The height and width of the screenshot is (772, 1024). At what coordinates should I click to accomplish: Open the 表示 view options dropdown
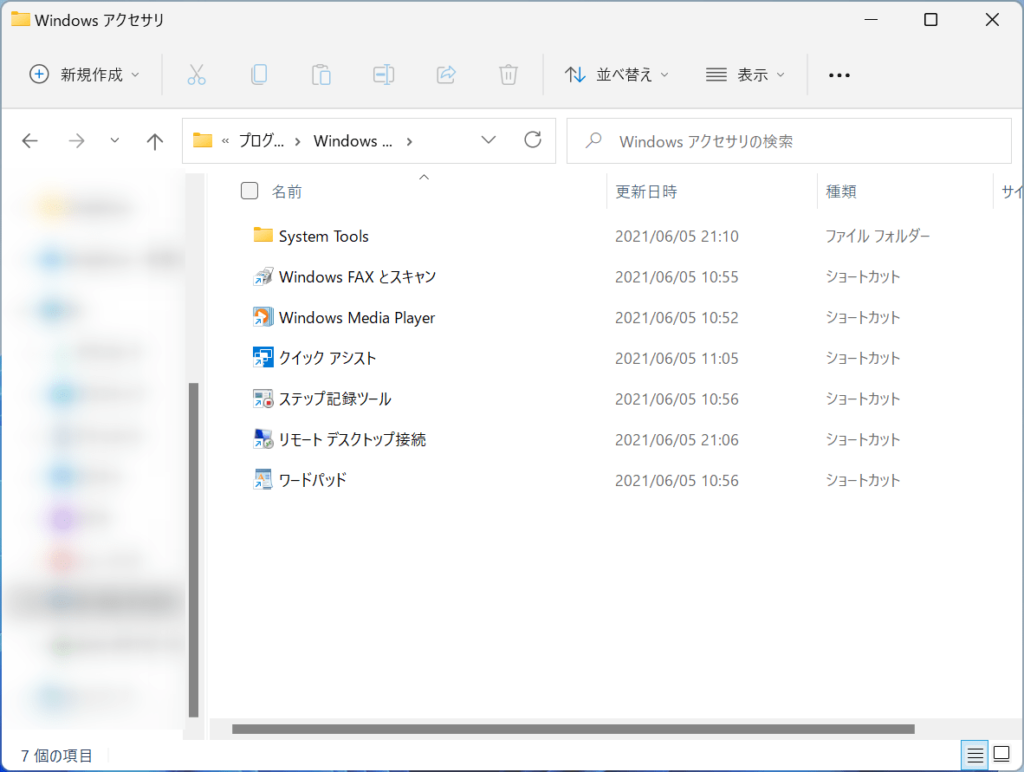pyautogui.click(x=745, y=74)
